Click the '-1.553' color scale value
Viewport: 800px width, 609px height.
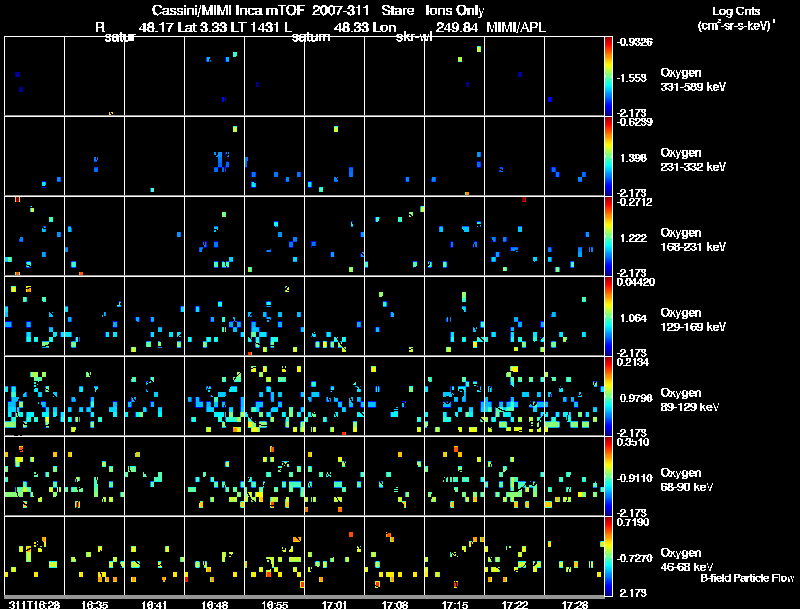coord(632,78)
